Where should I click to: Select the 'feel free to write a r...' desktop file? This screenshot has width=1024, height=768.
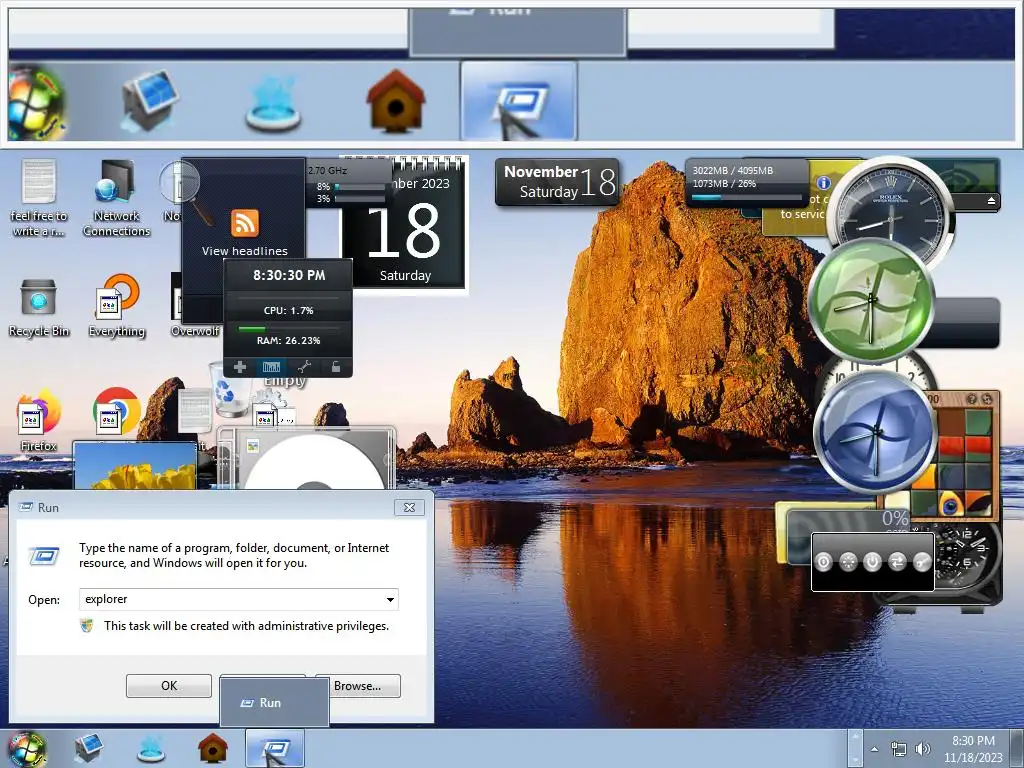click(x=39, y=198)
